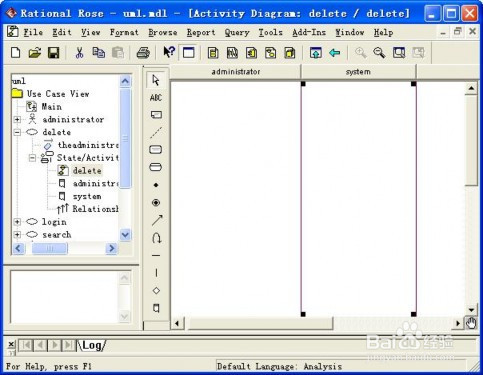
Task: Open the Browse menu
Action: [x=163, y=32]
